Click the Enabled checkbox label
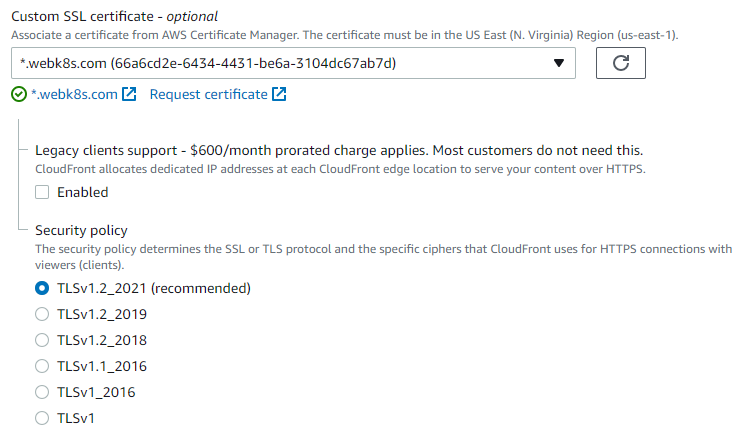Viewport: 752px width, 446px height. pyautogui.click(x=83, y=192)
